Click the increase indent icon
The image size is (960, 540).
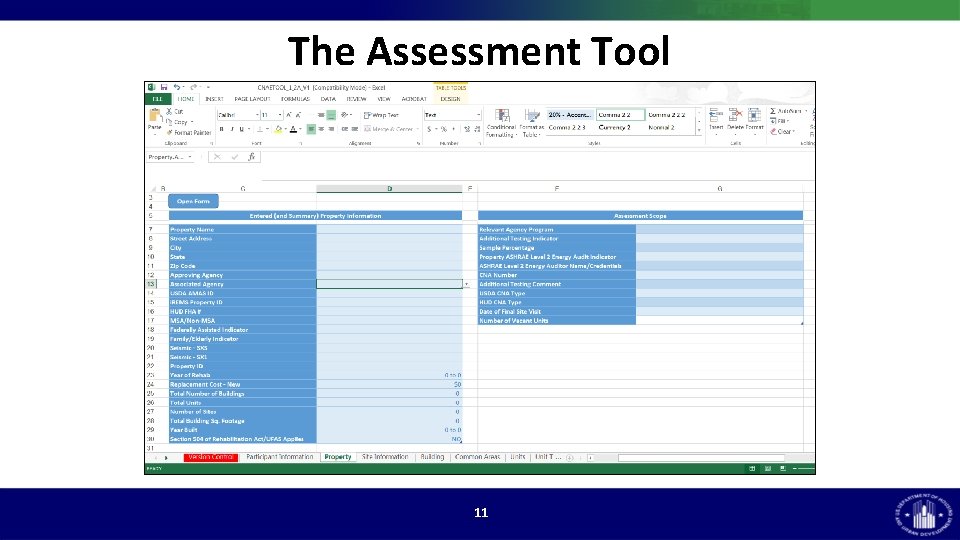[x=354, y=129]
